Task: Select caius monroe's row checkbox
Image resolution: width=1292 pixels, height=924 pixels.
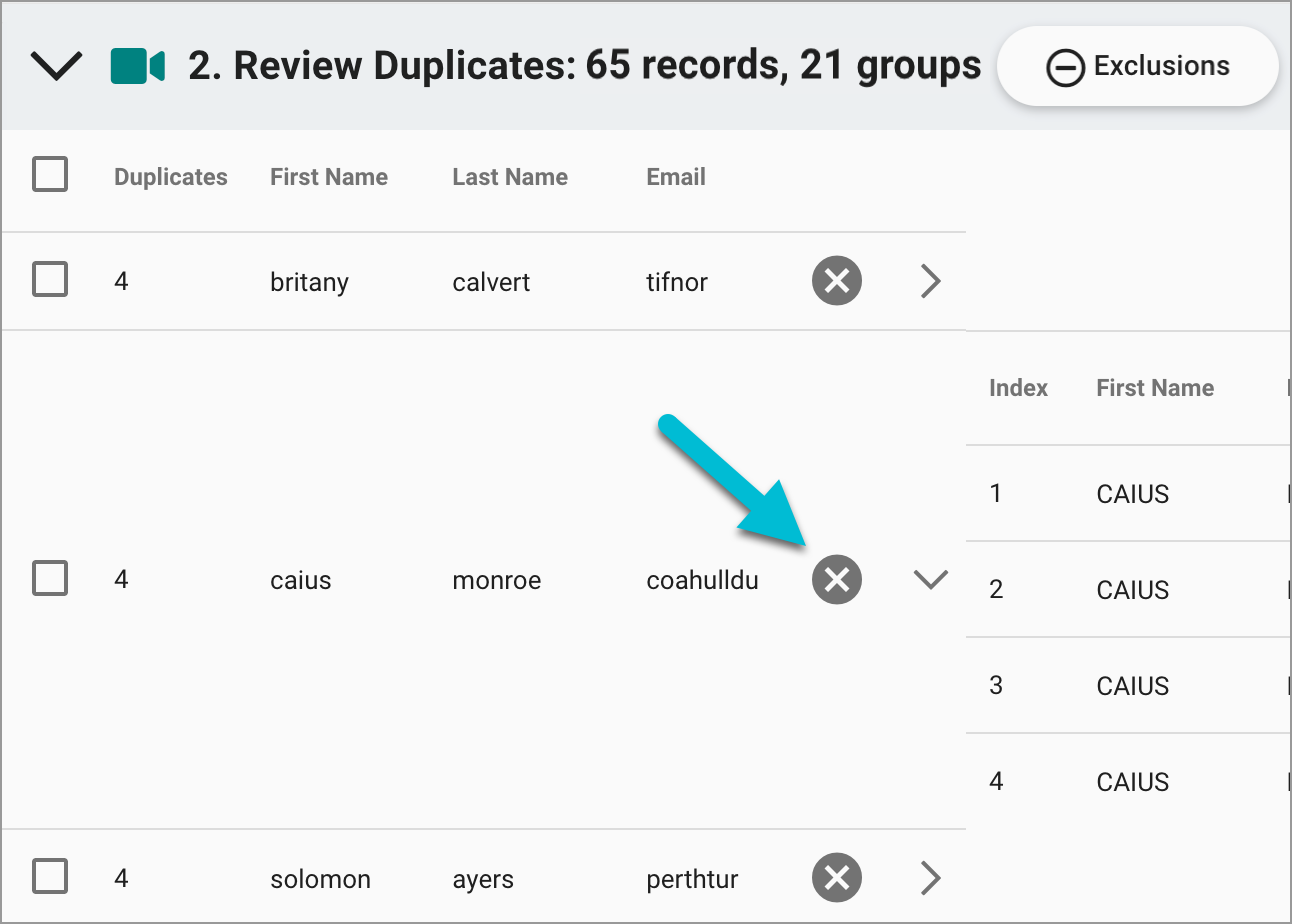Action: [50, 578]
